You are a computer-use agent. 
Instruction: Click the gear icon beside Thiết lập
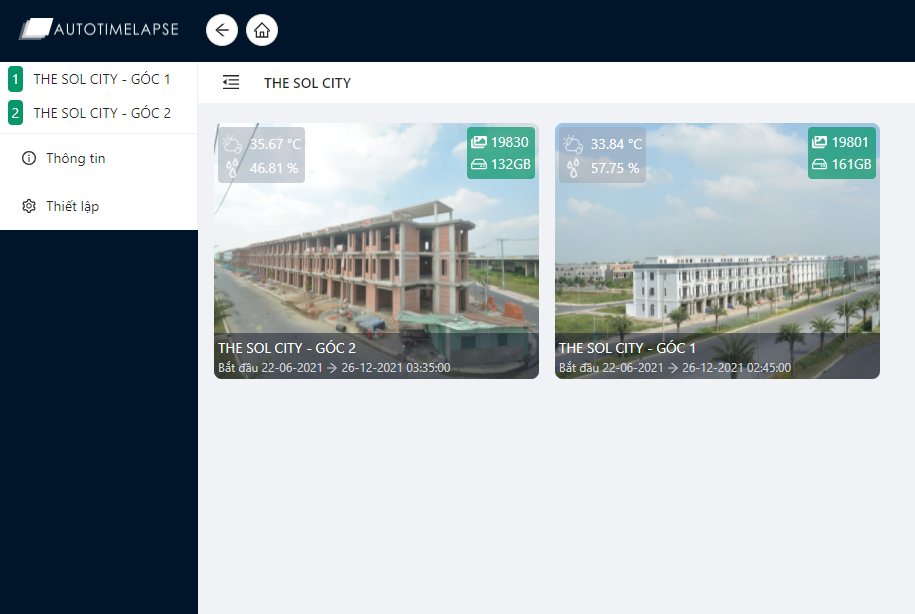coord(29,206)
